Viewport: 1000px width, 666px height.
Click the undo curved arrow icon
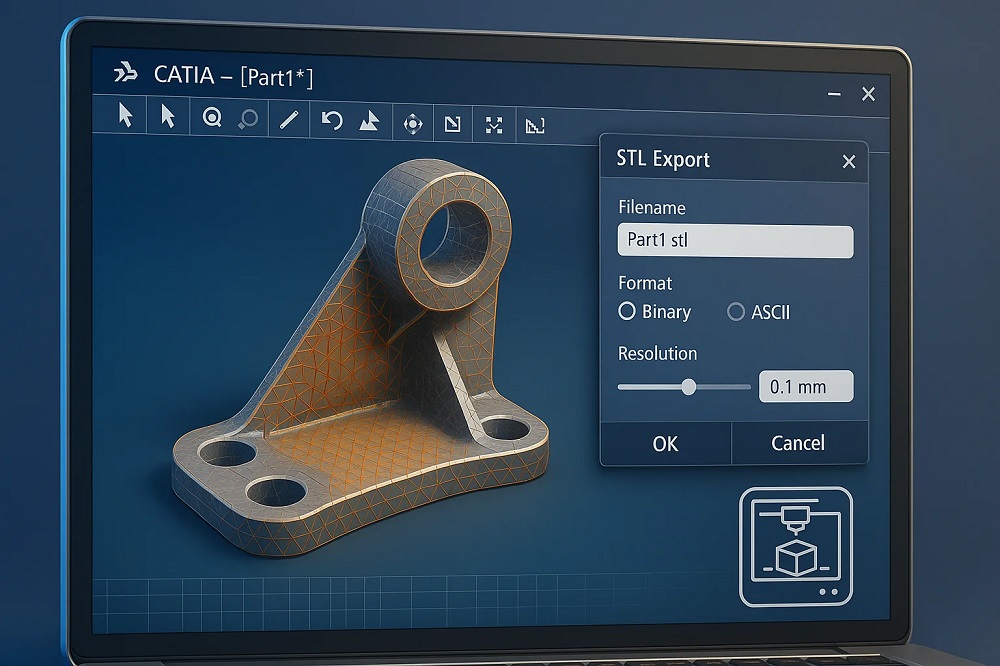point(332,120)
